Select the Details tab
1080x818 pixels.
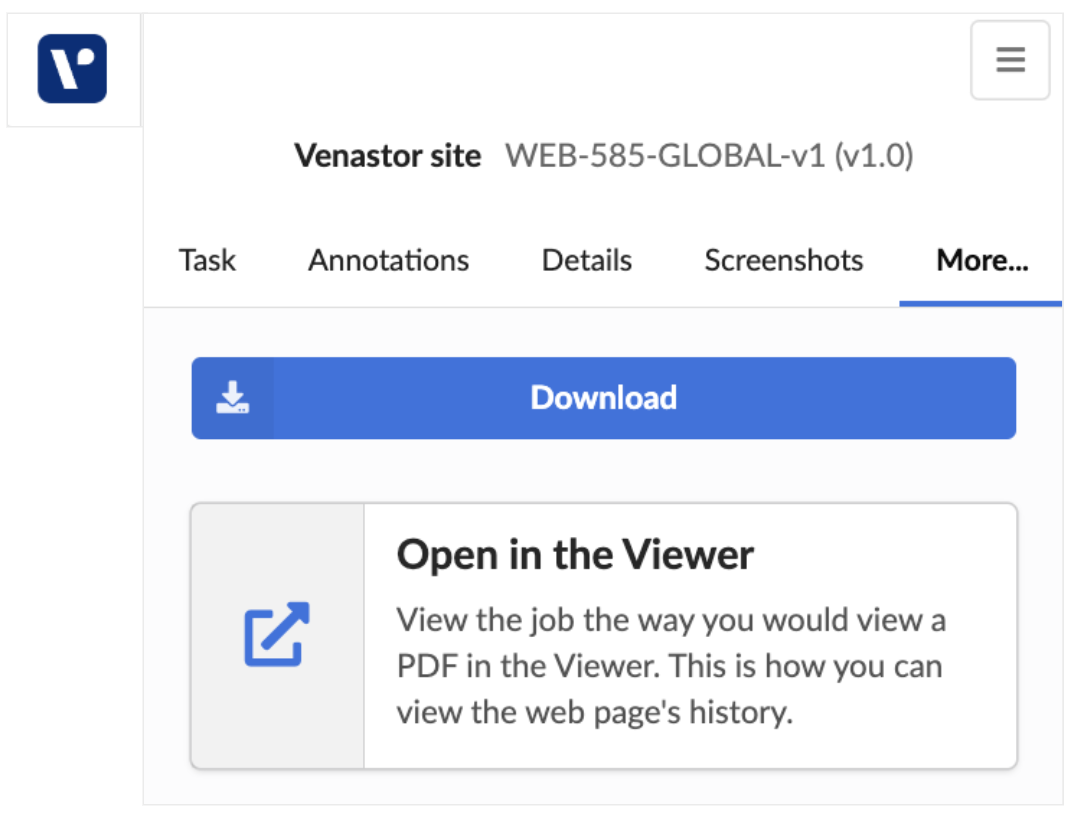[587, 260]
